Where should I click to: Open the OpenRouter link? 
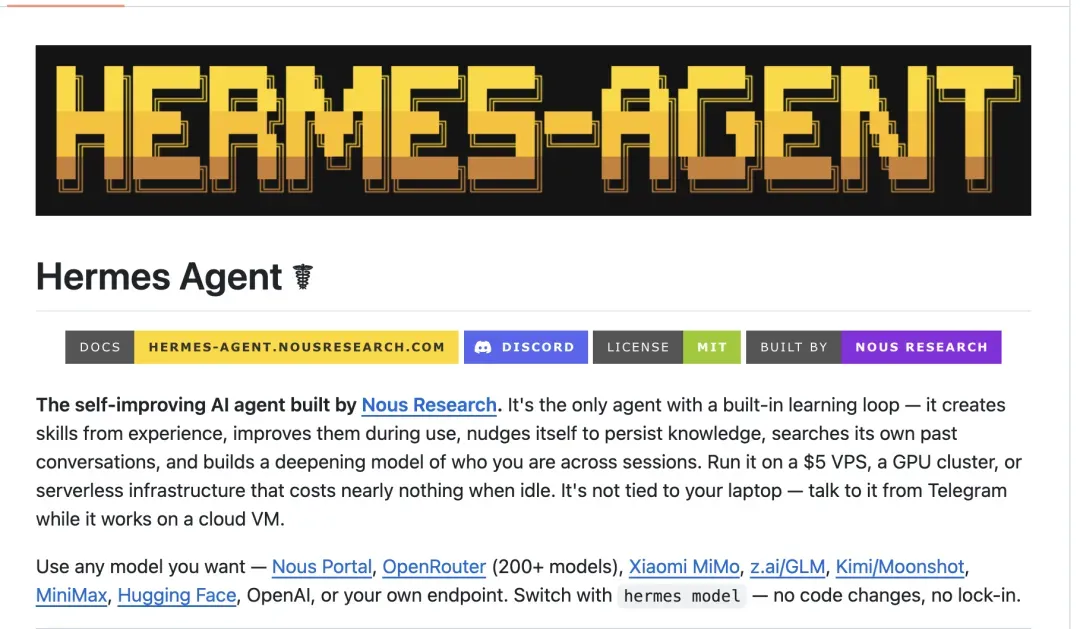point(434,567)
